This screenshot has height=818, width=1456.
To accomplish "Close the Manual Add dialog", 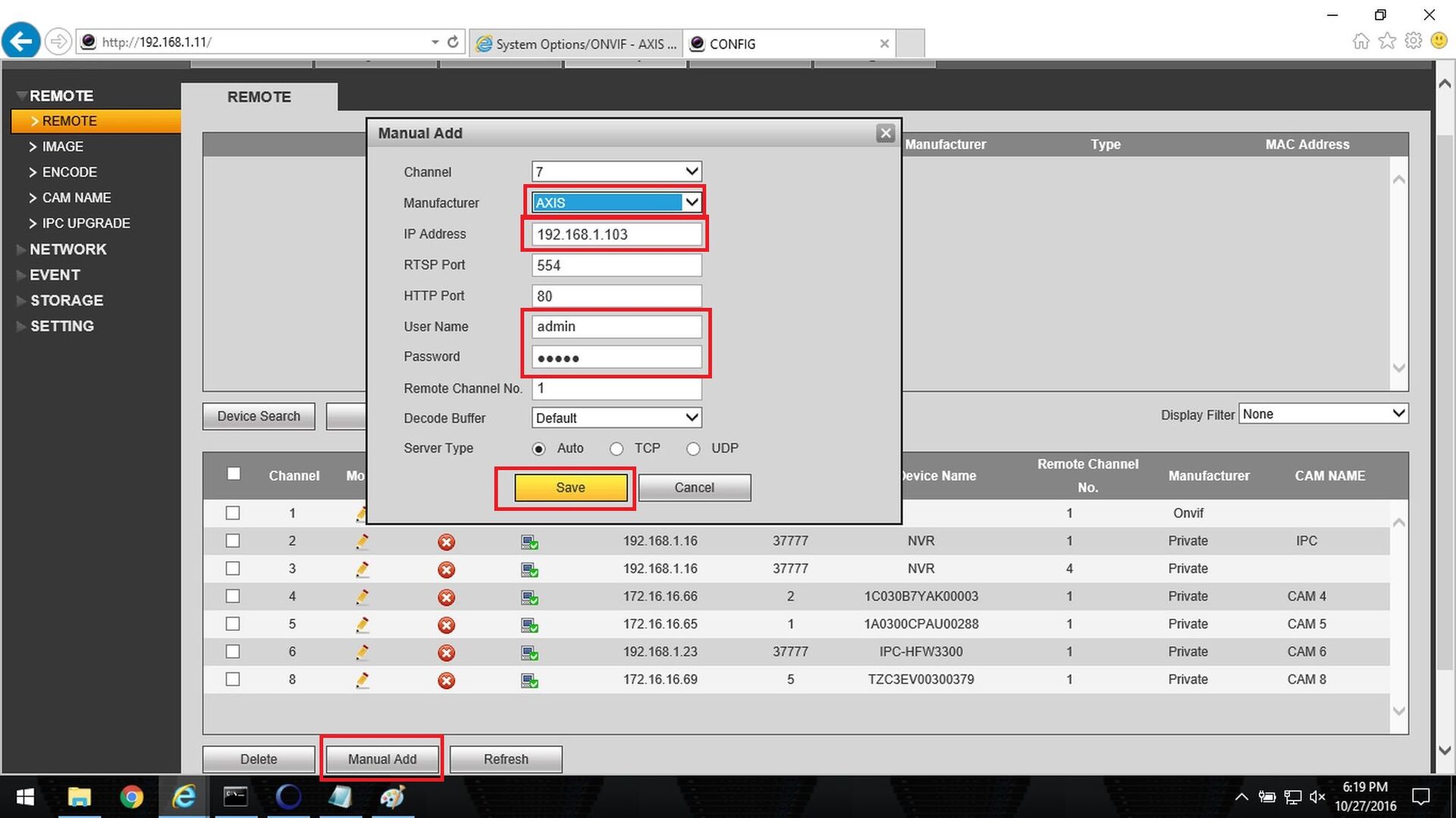I will pos(885,133).
